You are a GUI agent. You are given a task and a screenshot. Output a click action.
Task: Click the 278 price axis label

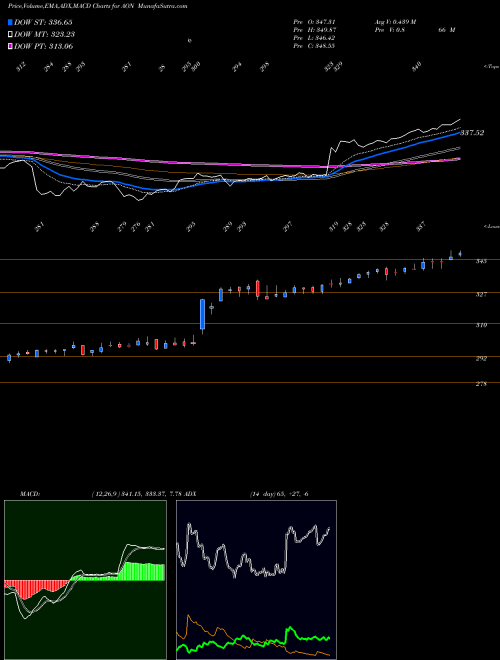481,384
